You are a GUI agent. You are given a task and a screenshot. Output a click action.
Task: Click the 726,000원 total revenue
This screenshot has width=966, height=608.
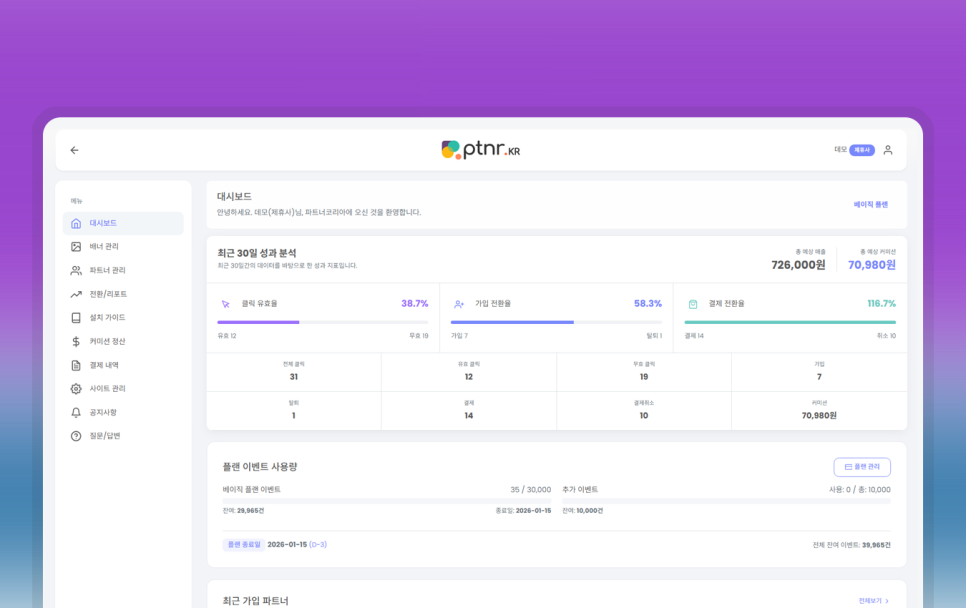coord(798,265)
